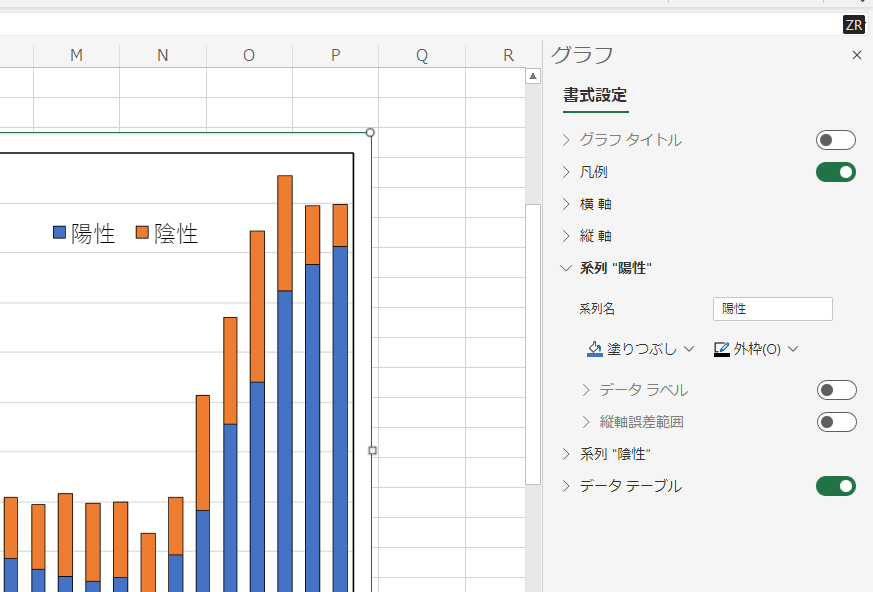Image resolution: width=873 pixels, height=592 pixels.
Task: Click the paint bucket fill icon
Action: pyautogui.click(x=594, y=349)
